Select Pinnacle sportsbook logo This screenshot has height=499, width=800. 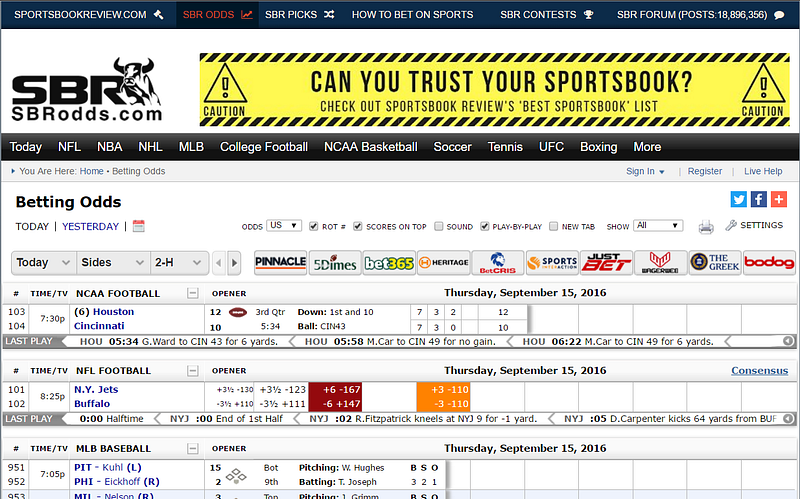(281, 262)
